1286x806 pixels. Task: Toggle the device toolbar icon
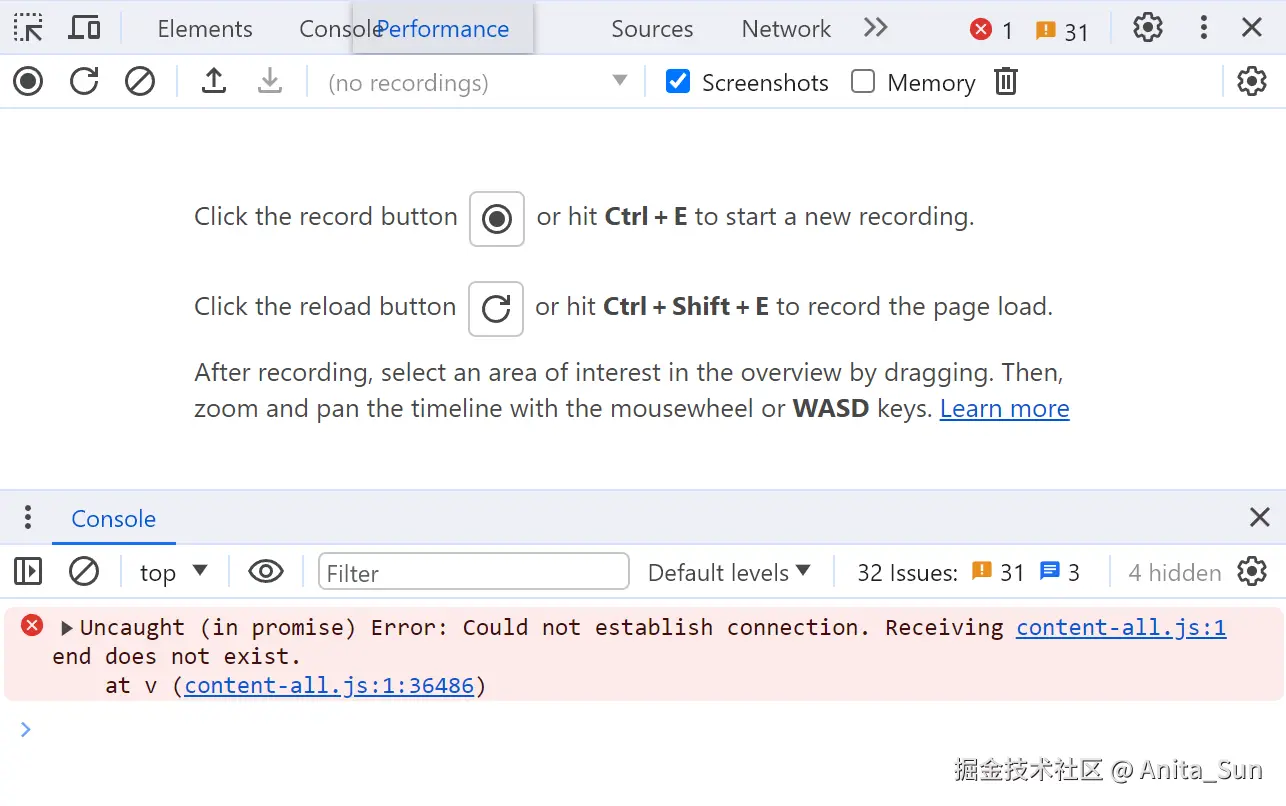coord(84,28)
